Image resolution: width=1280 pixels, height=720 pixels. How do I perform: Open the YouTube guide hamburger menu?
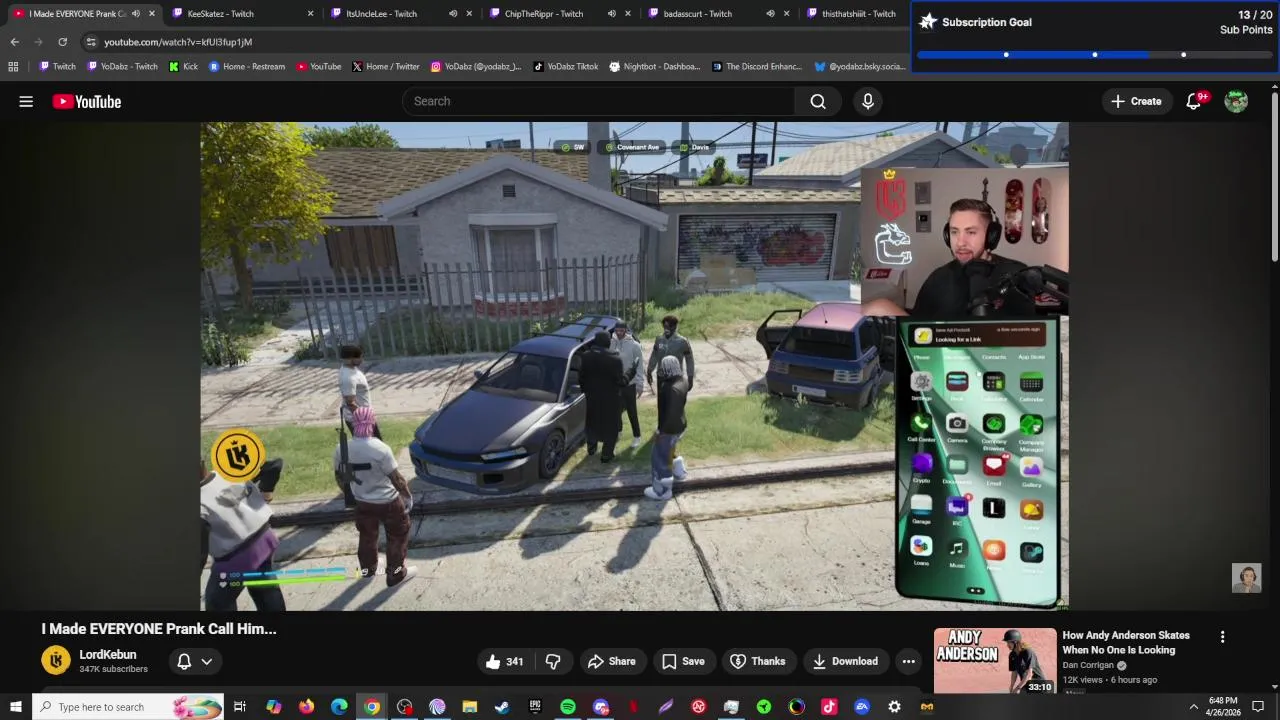(x=26, y=101)
